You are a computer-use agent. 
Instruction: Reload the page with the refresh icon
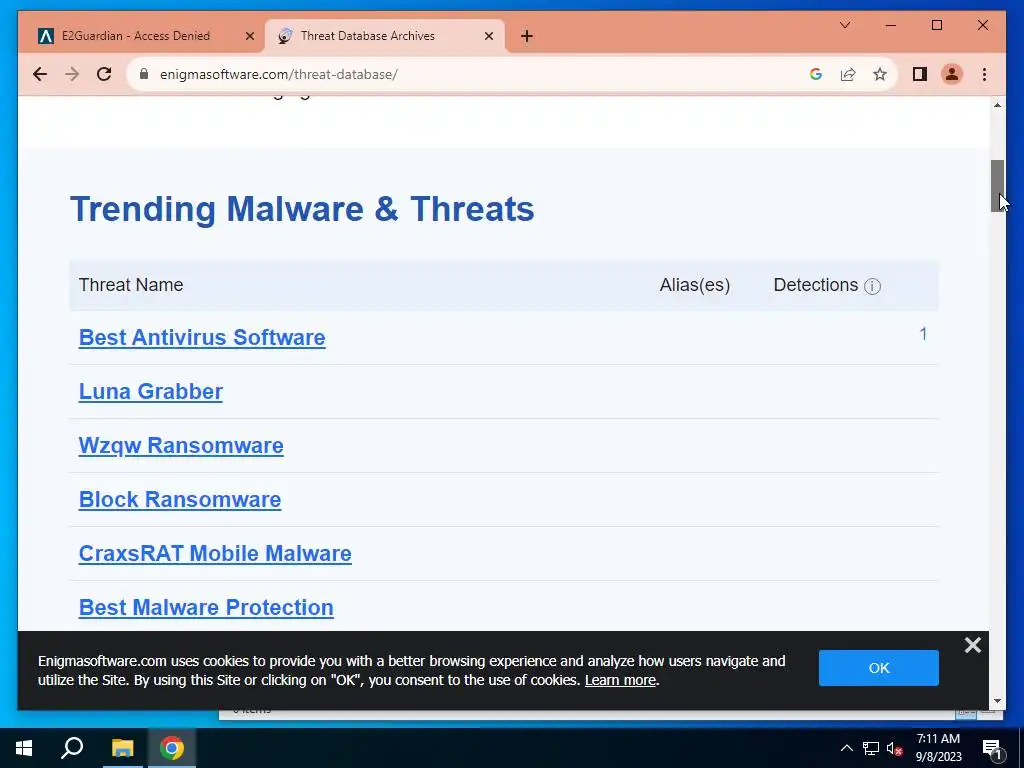click(x=104, y=74)
